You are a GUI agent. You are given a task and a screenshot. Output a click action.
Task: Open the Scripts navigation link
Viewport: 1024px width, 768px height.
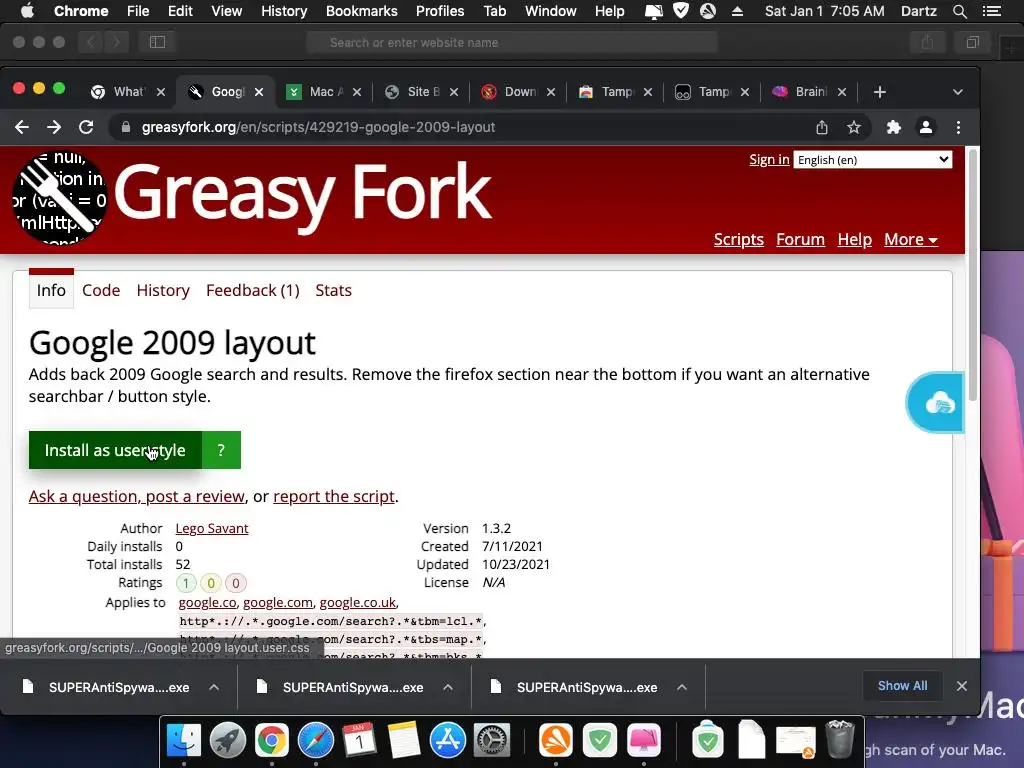739,240
